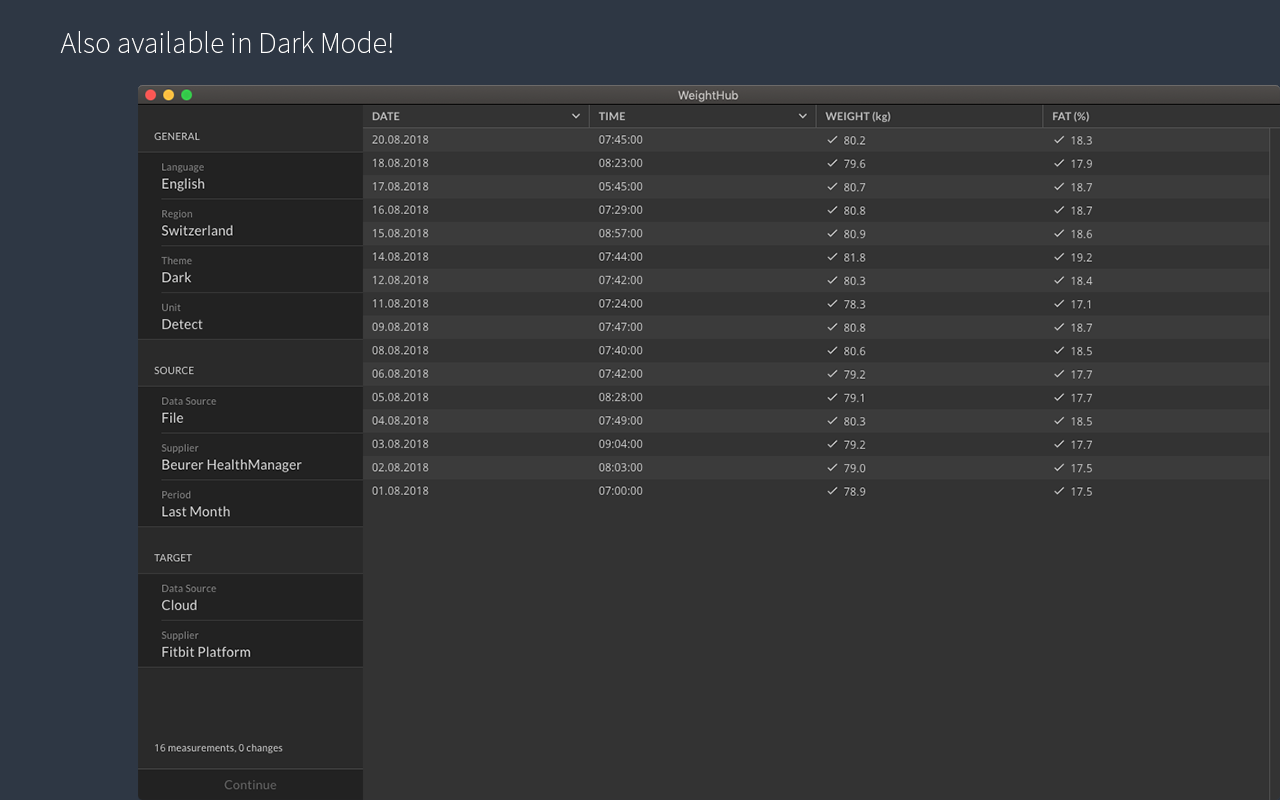
Task: Click time cell 07:29:00
Action: pyautogui.click(x=621, y=210)
